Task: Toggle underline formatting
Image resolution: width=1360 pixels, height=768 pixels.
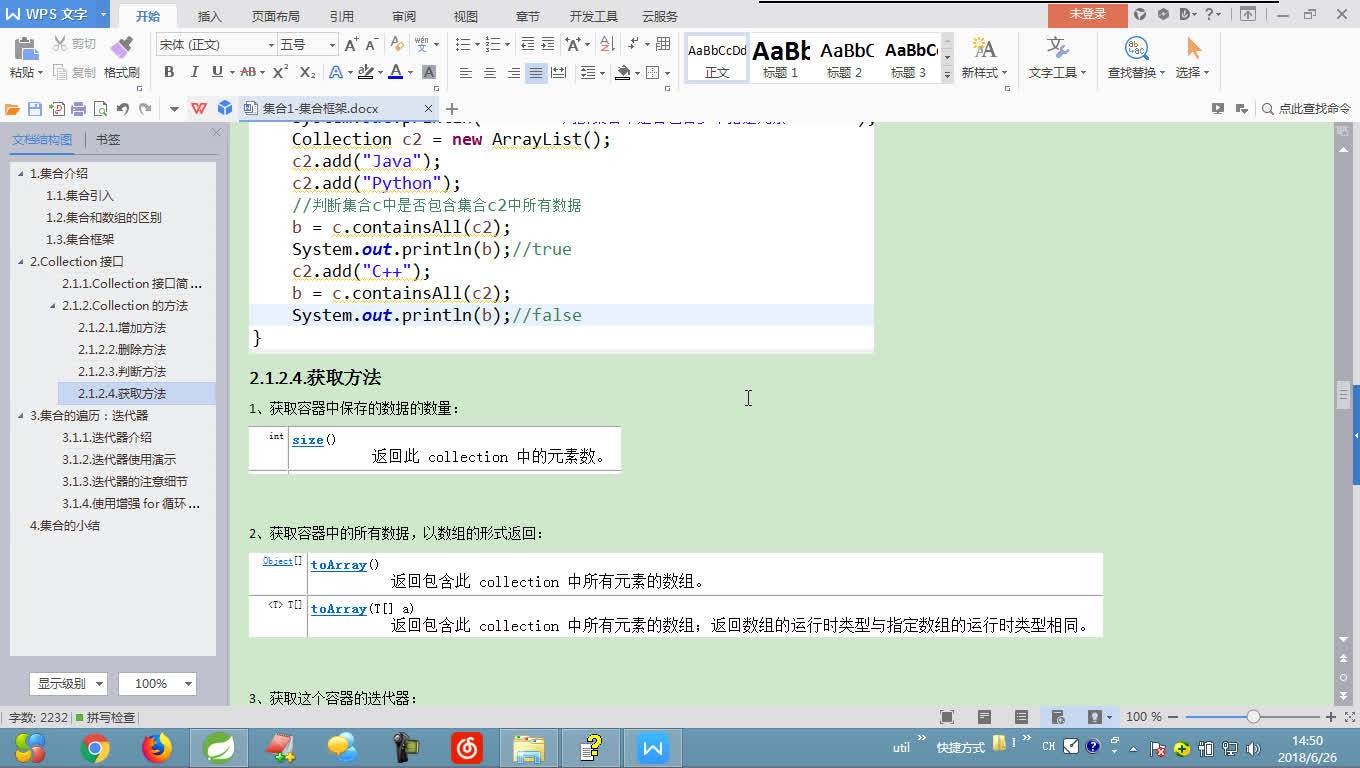Action: [x=216, y=72]
